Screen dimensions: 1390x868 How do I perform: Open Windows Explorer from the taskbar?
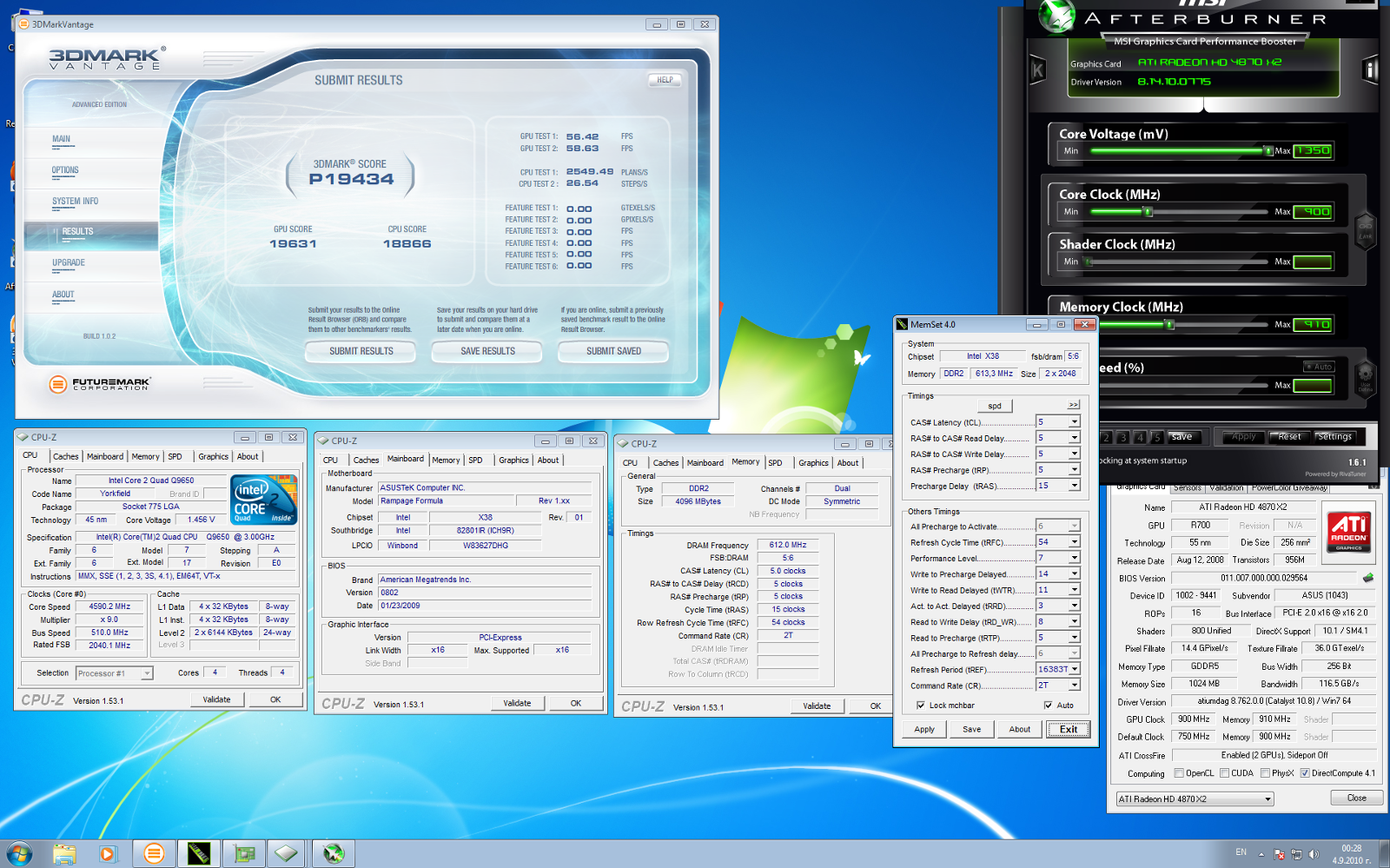[63, 854]
